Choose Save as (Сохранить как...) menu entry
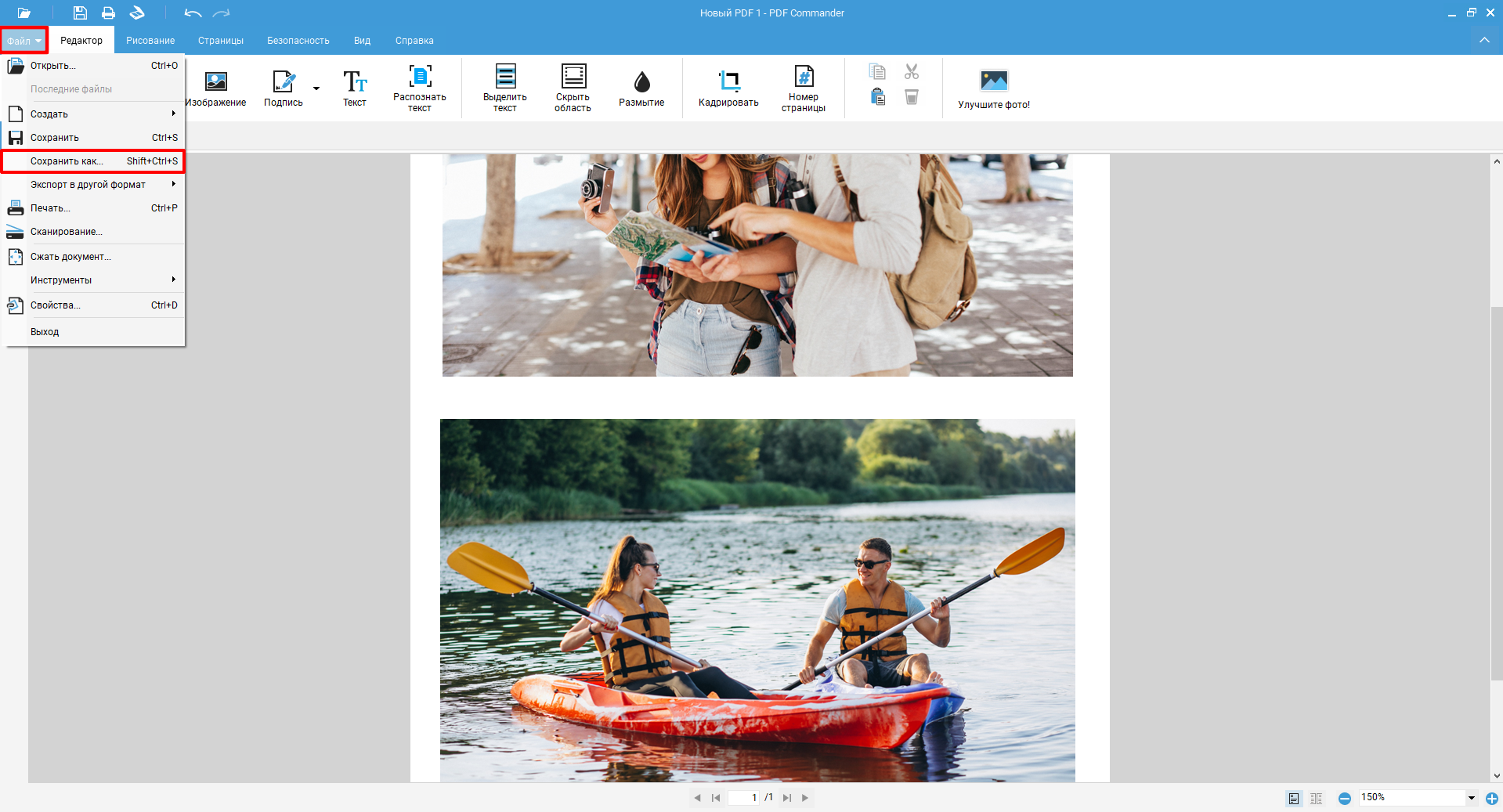Screen dimensions: 1503x812 (93, 161)
